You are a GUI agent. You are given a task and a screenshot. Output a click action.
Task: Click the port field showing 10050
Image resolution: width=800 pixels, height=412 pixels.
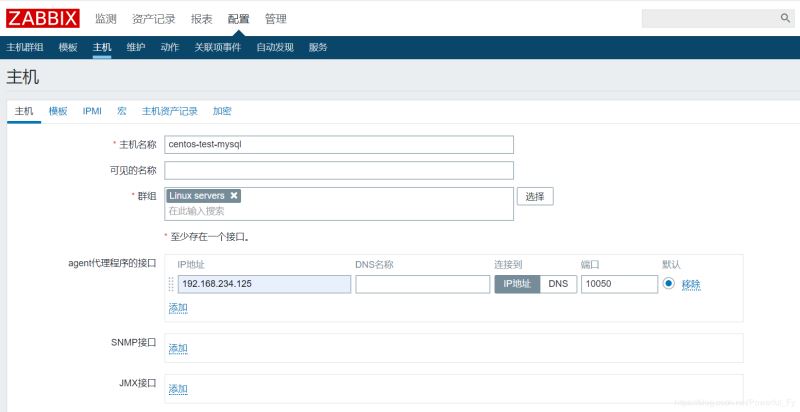[x=617, y=284]
